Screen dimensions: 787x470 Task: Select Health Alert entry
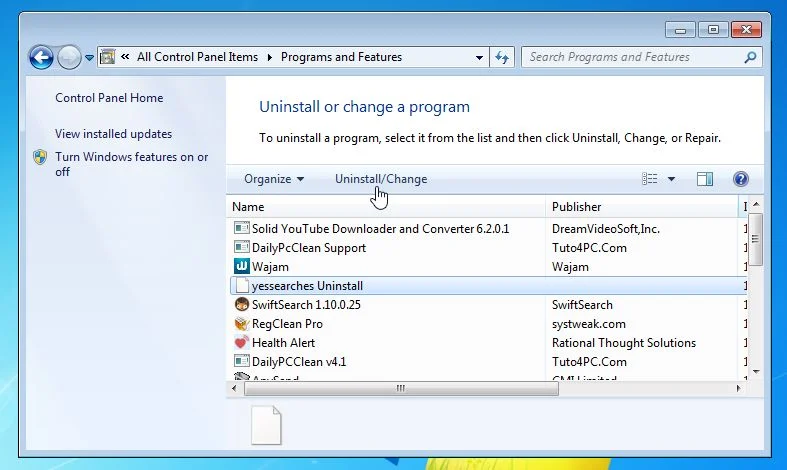tap(283, 343)
